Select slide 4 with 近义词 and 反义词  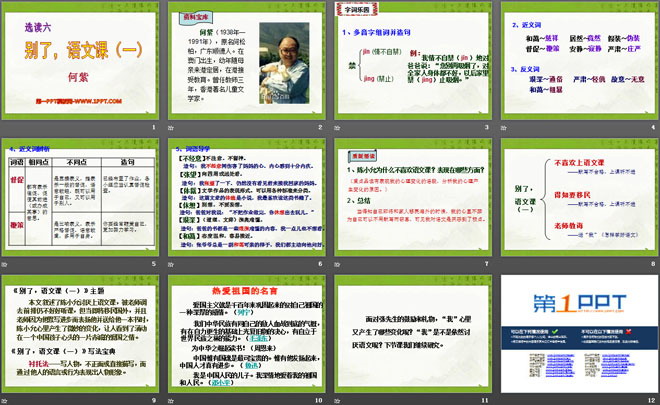579,61
